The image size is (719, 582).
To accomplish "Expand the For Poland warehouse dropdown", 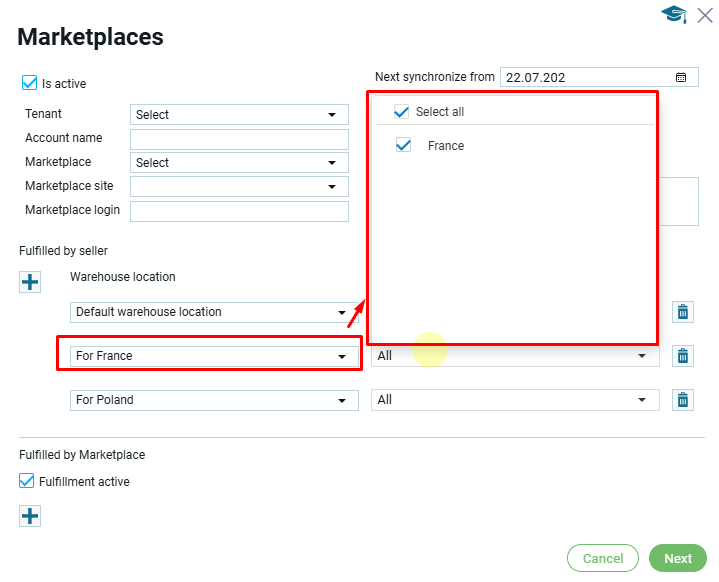I will (215, 400).
